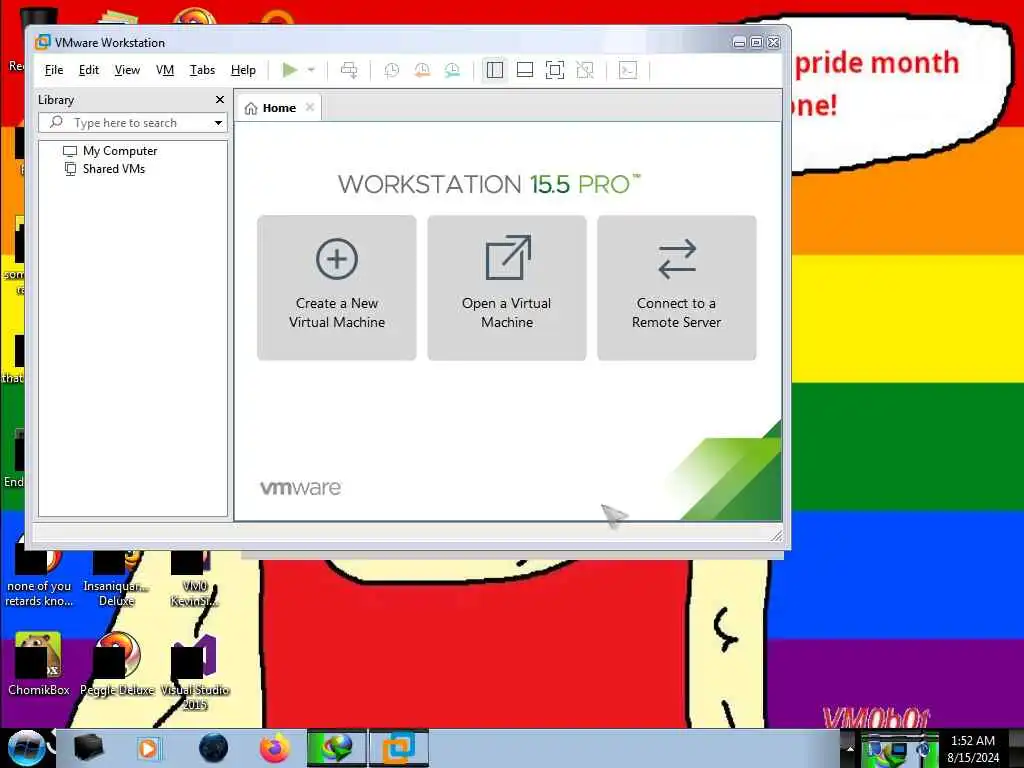Screen dimensions: 1024x768
Task: Click the Windows Media Player taskbar icon
Action: [148, 748]
